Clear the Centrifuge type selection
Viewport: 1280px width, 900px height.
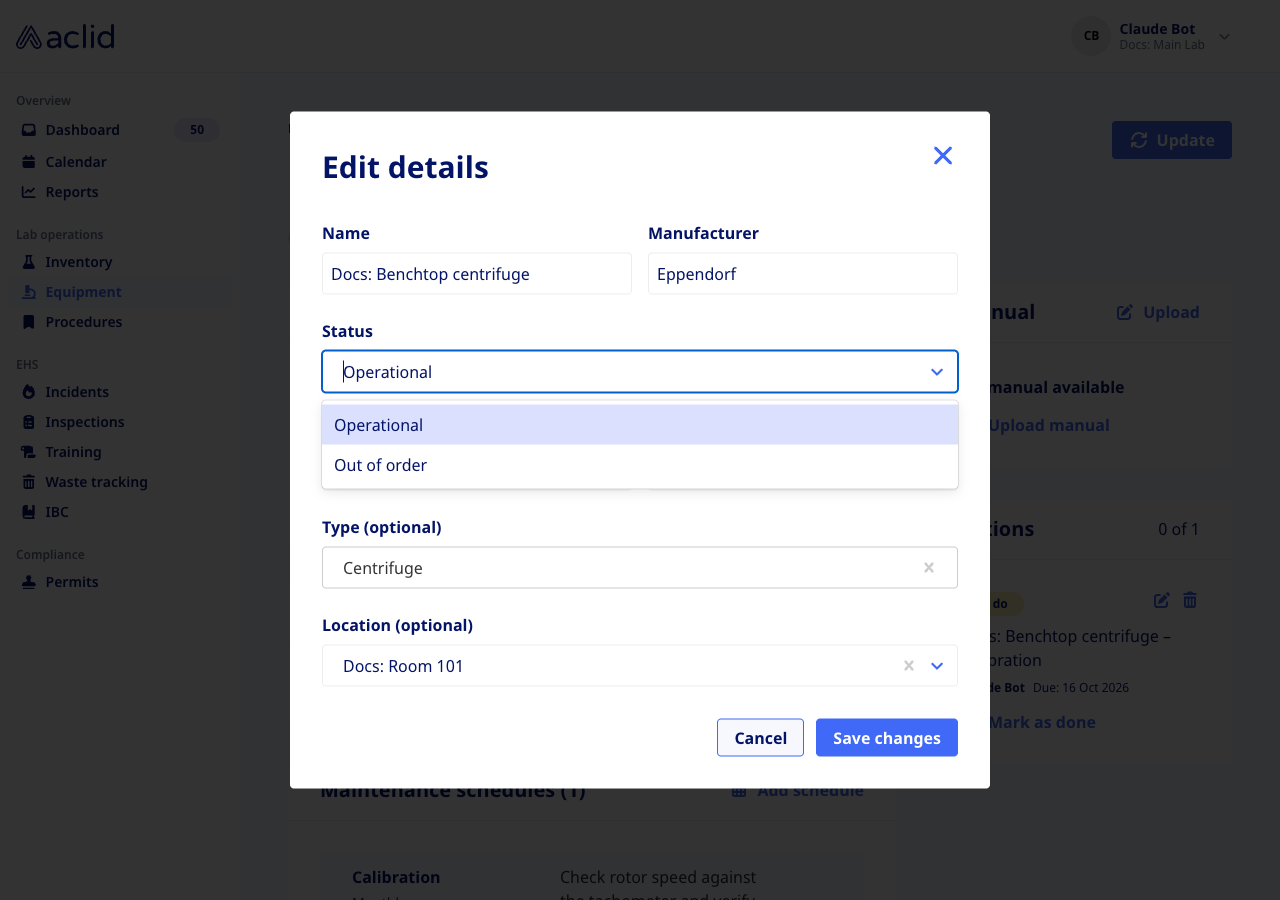929,568
